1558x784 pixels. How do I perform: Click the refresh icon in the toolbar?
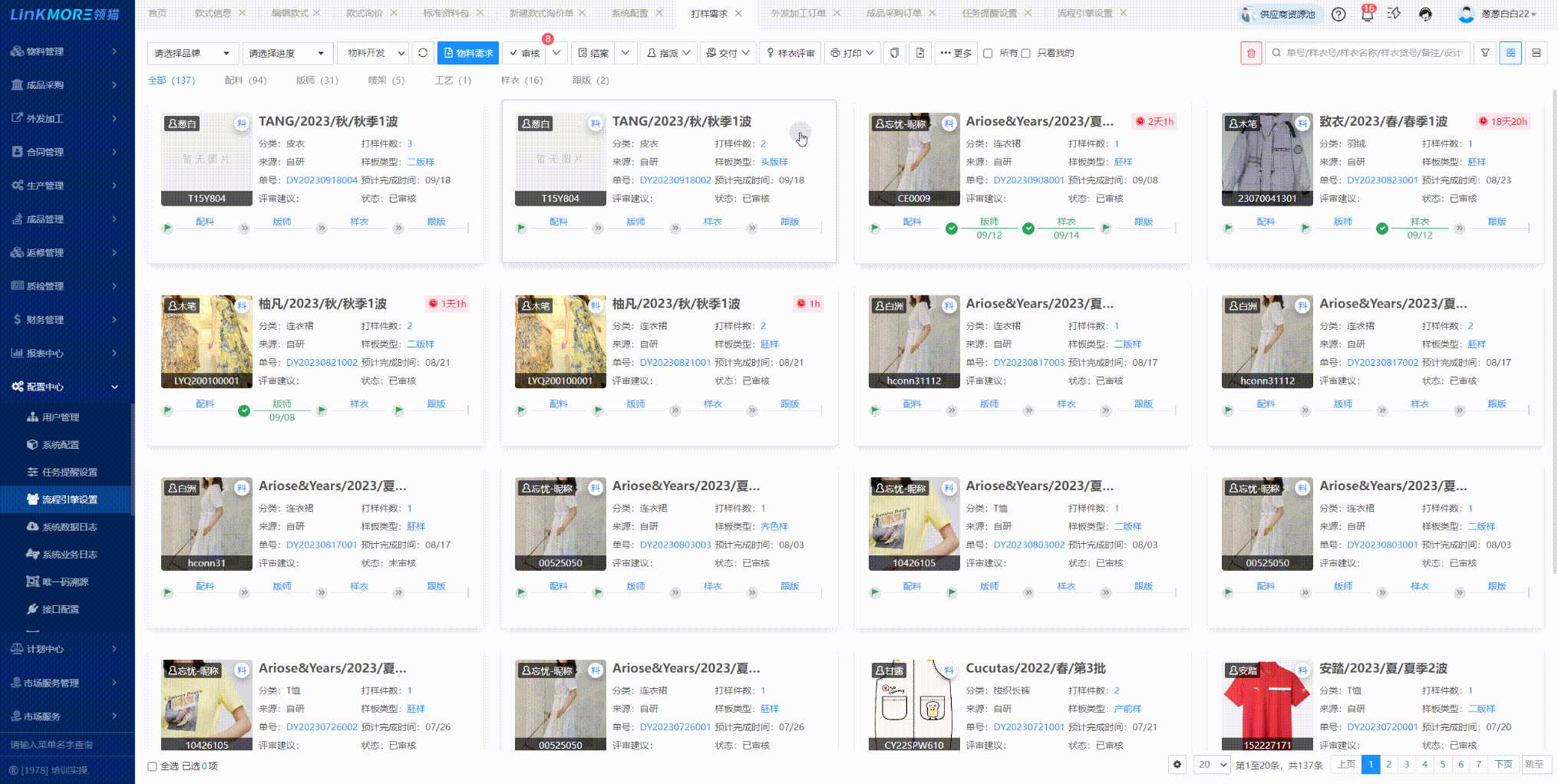point(423,53)
